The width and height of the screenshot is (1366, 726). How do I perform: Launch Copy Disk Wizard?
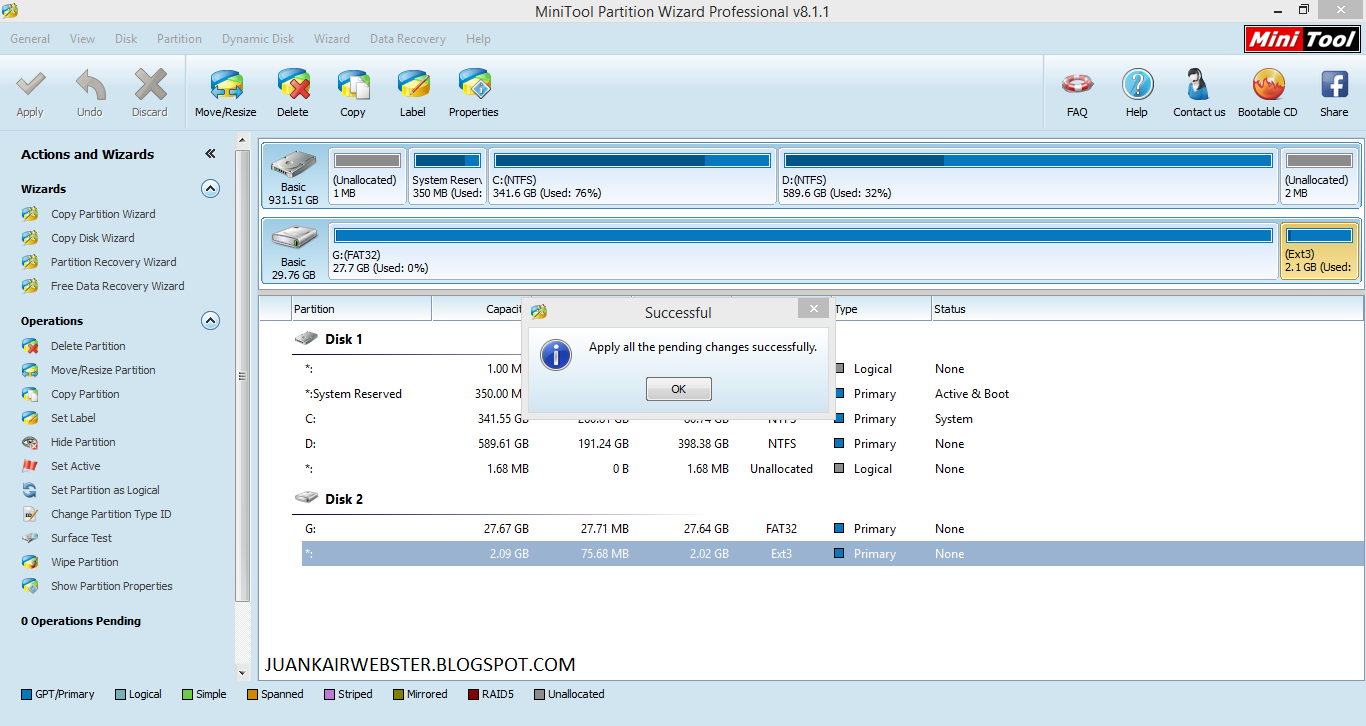tap(92, 238)
